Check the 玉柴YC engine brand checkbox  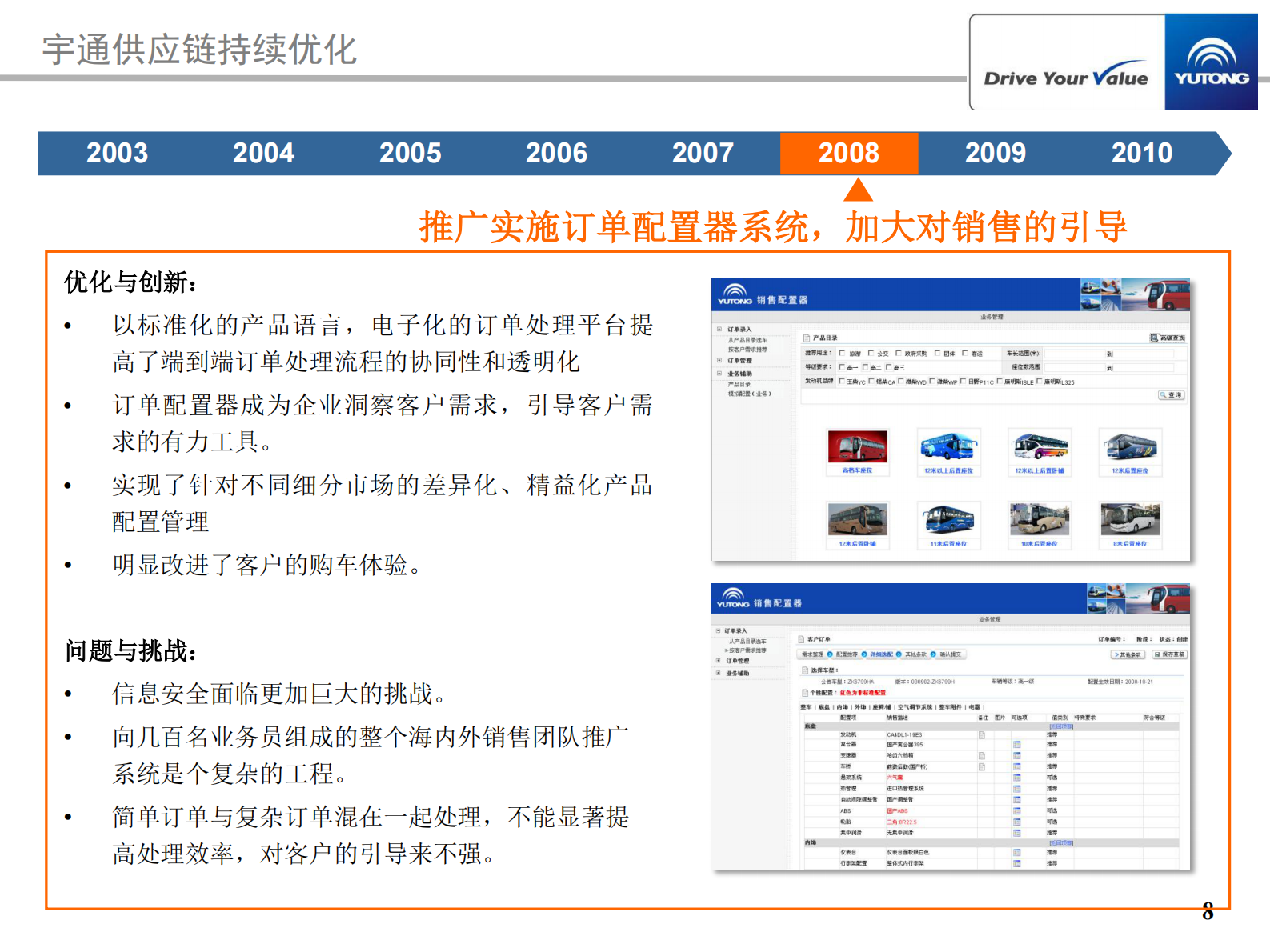[x=842, y=382]
